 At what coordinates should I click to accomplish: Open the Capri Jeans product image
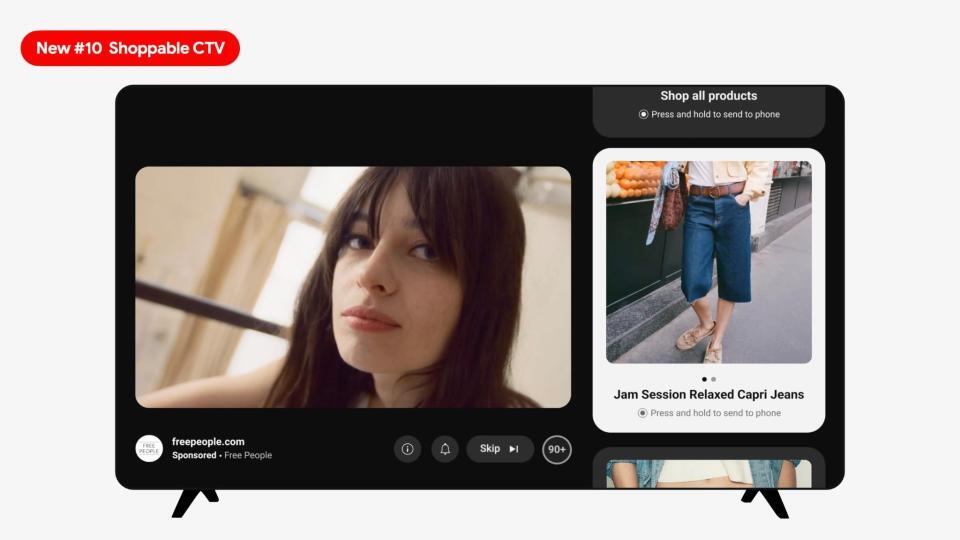(x=709, y=262)
